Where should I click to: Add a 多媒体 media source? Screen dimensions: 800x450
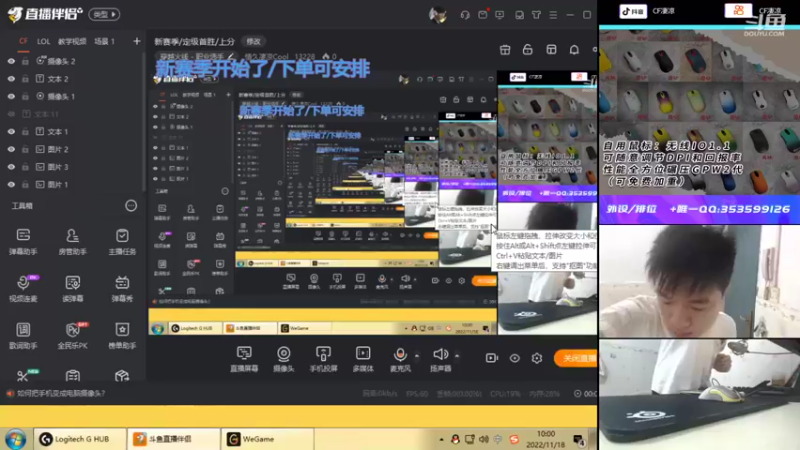[x=363, y=359]
